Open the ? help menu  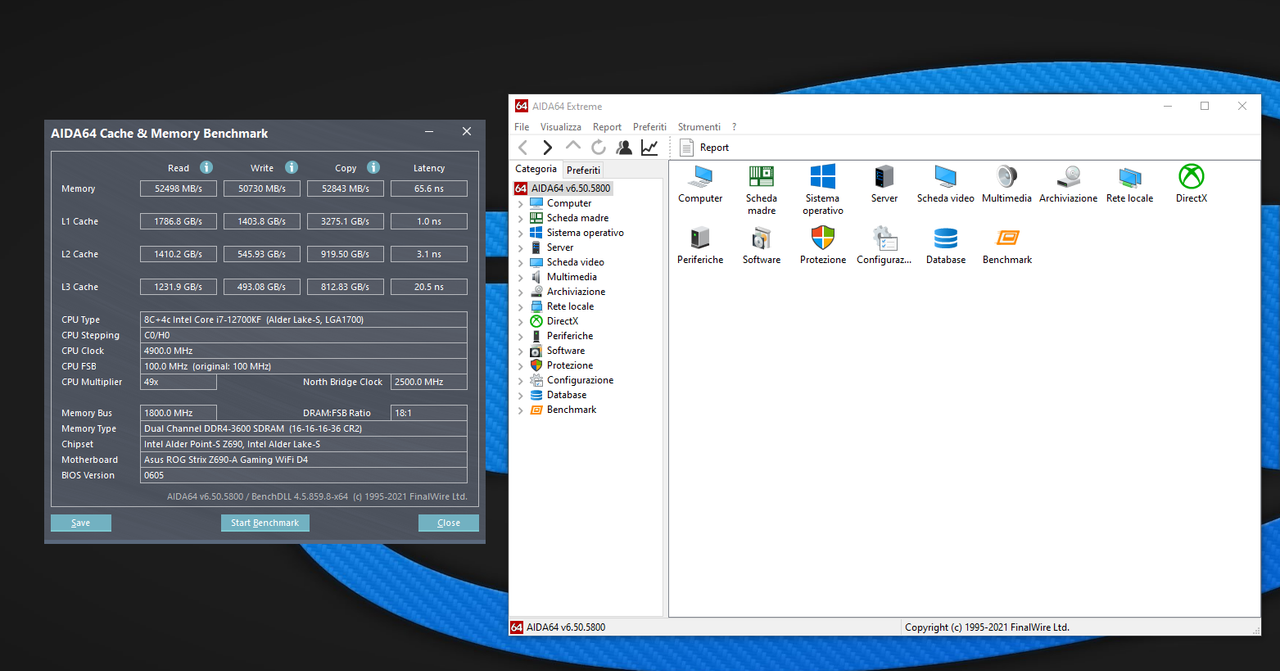(734, 127)
